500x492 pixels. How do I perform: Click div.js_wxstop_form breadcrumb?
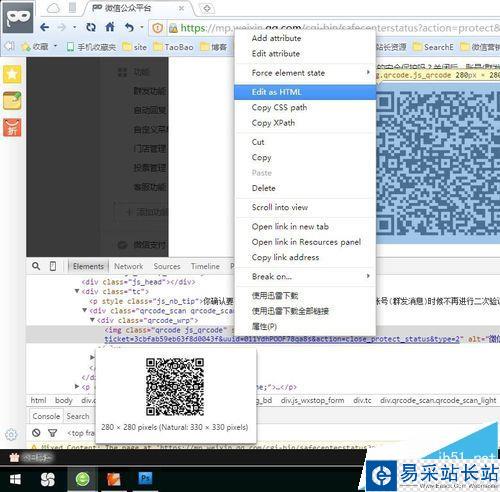tap(312, 400)
